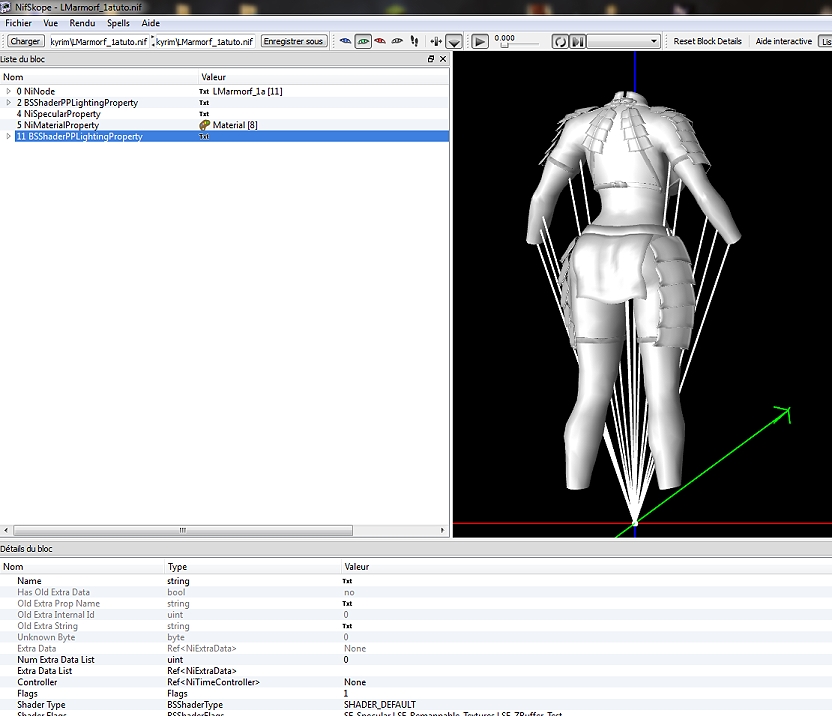Select the 4 NiSpecularProperty block
The height and width of the screenshot is (716, 832).
58,114
